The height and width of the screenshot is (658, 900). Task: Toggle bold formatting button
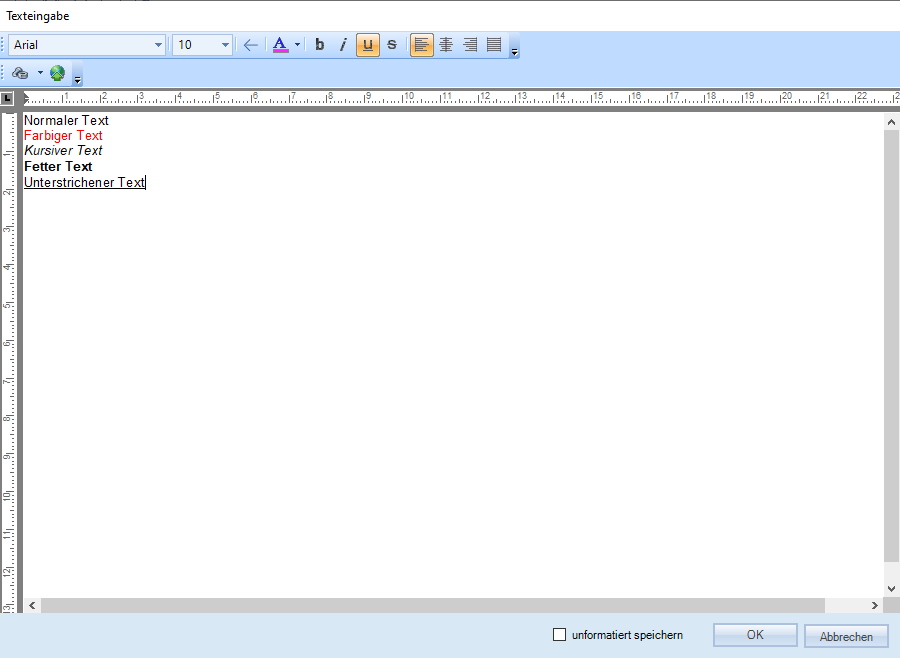320,45
